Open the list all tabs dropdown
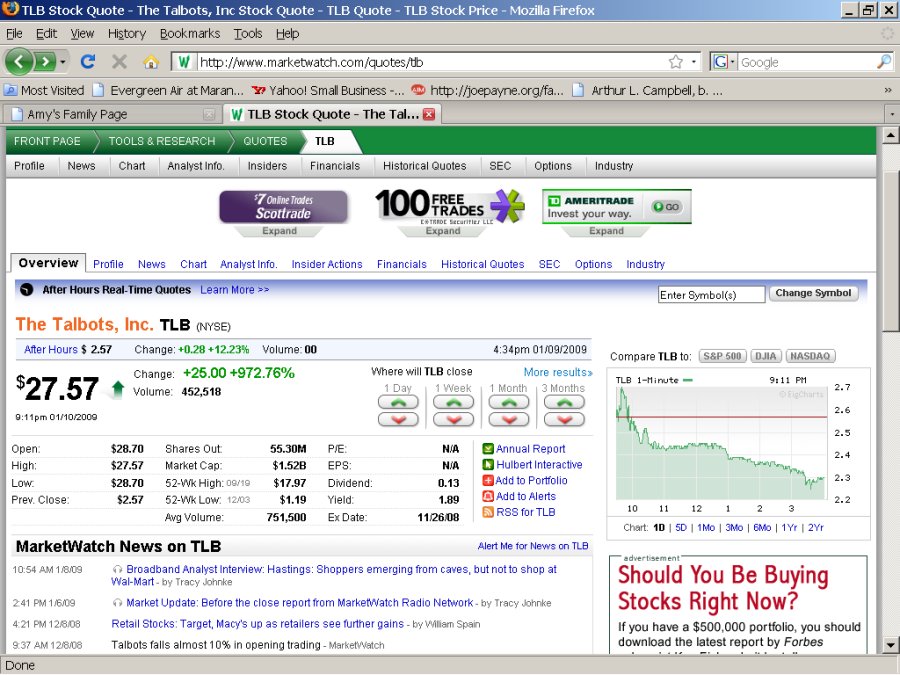This screenshot has height=675, width=900. click(891, 114)
